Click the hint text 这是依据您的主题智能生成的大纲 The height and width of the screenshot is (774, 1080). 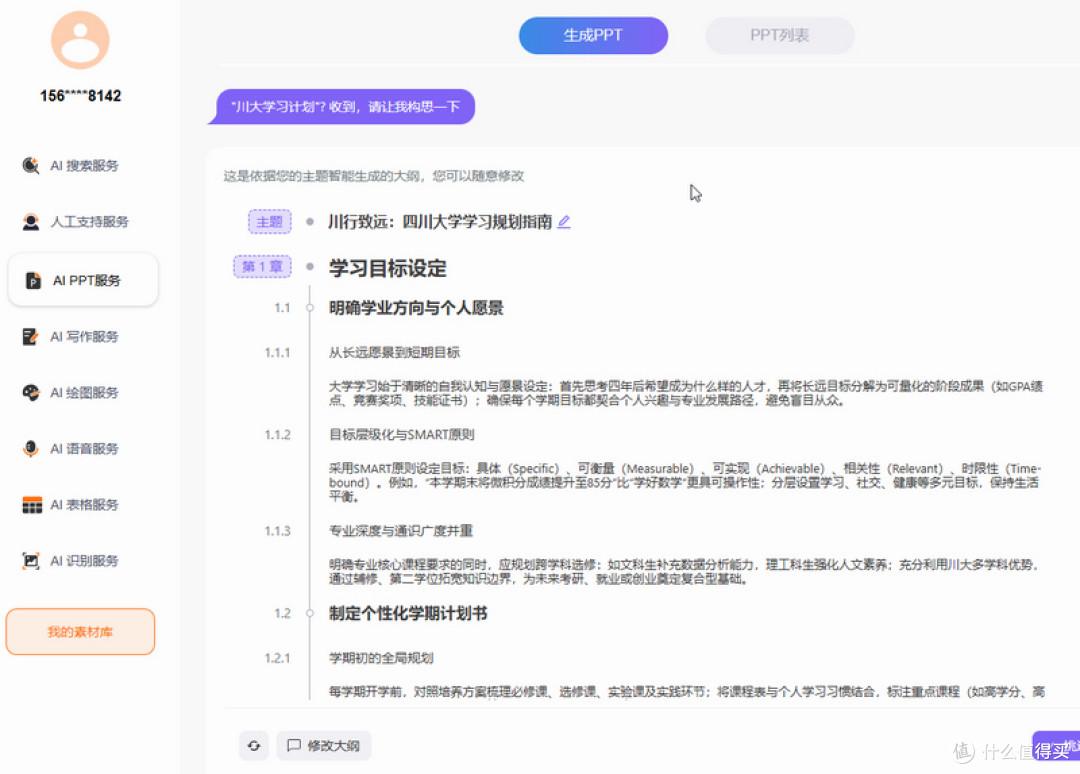(x=373, y=176)
